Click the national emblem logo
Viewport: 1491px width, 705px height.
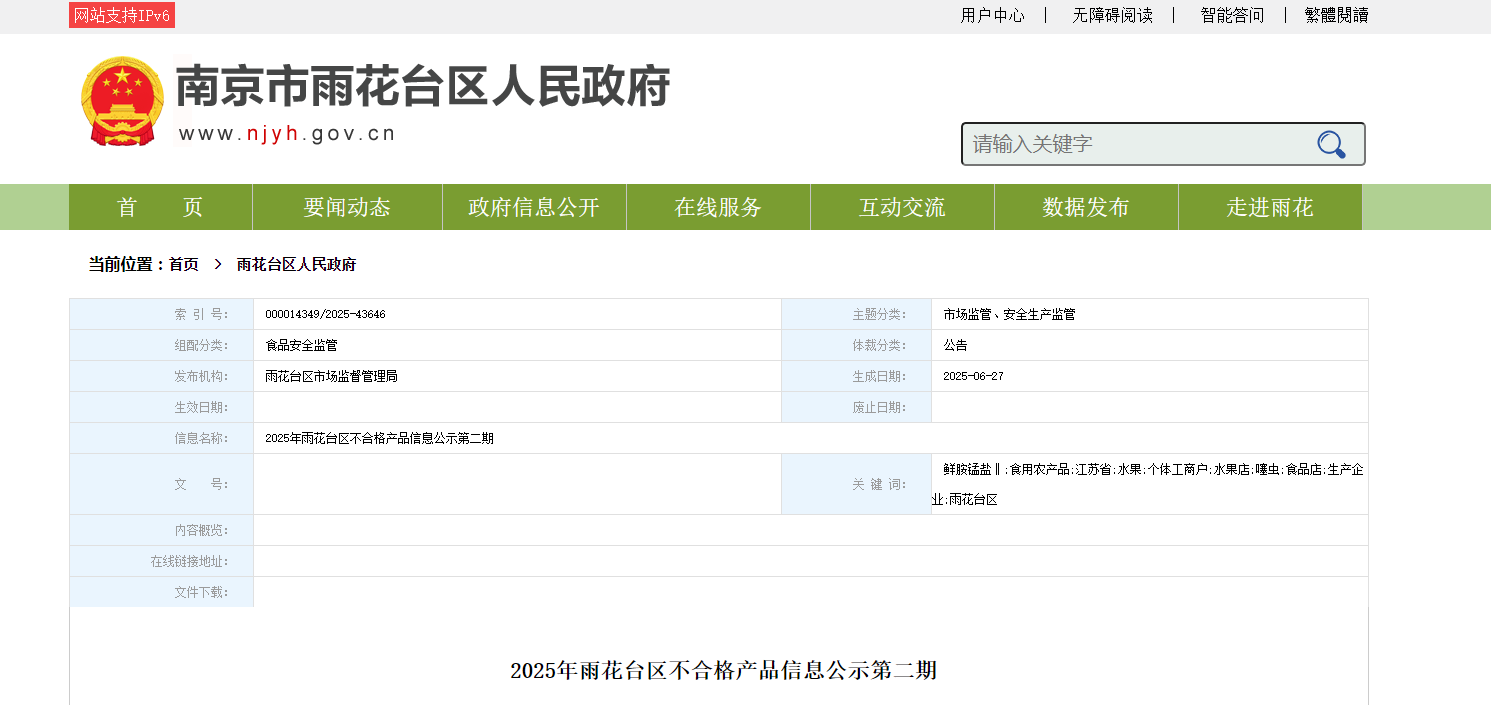[x=122, y=102]
